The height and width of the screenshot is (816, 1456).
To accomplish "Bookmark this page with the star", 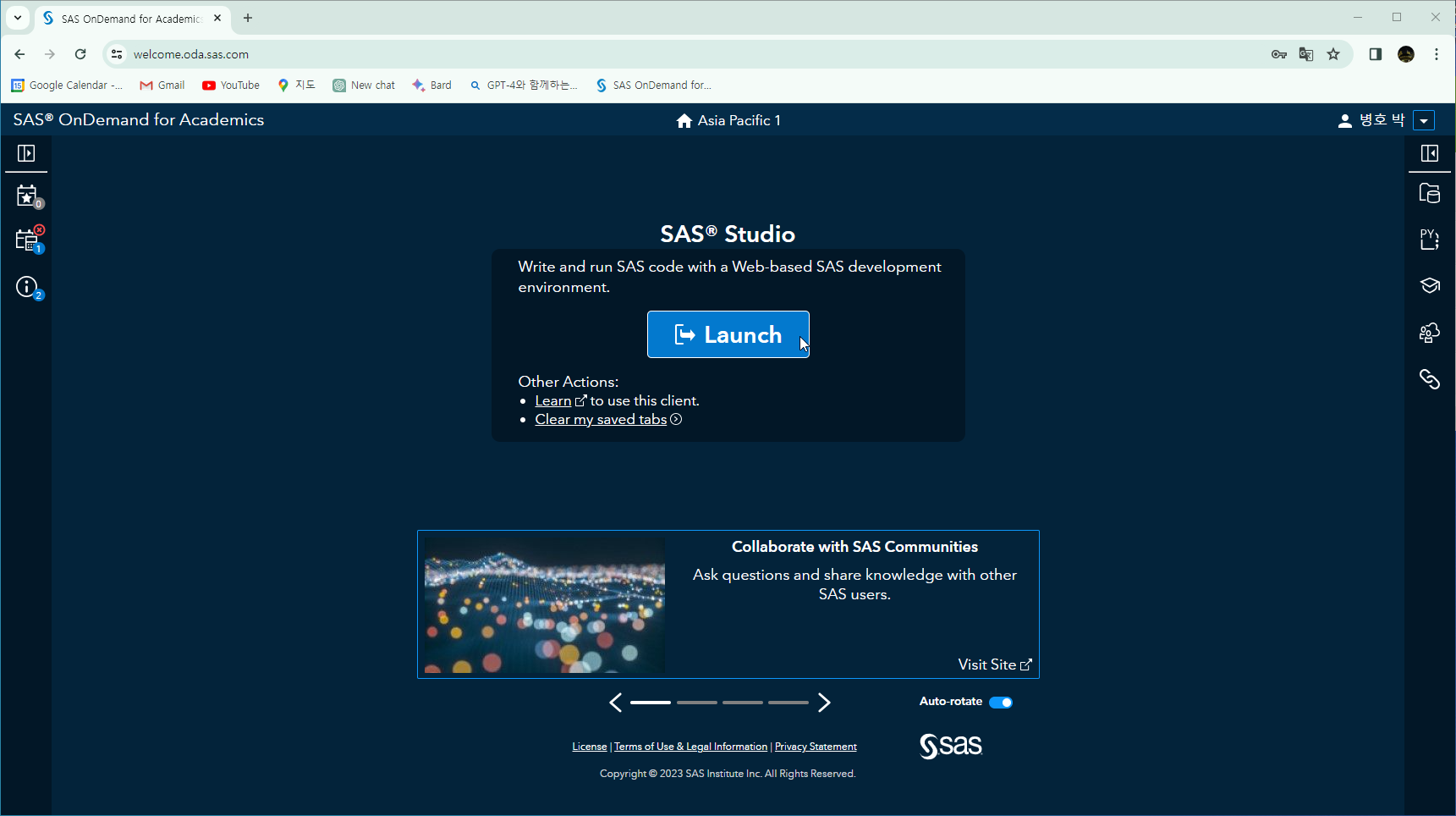I will [1333, 54].
